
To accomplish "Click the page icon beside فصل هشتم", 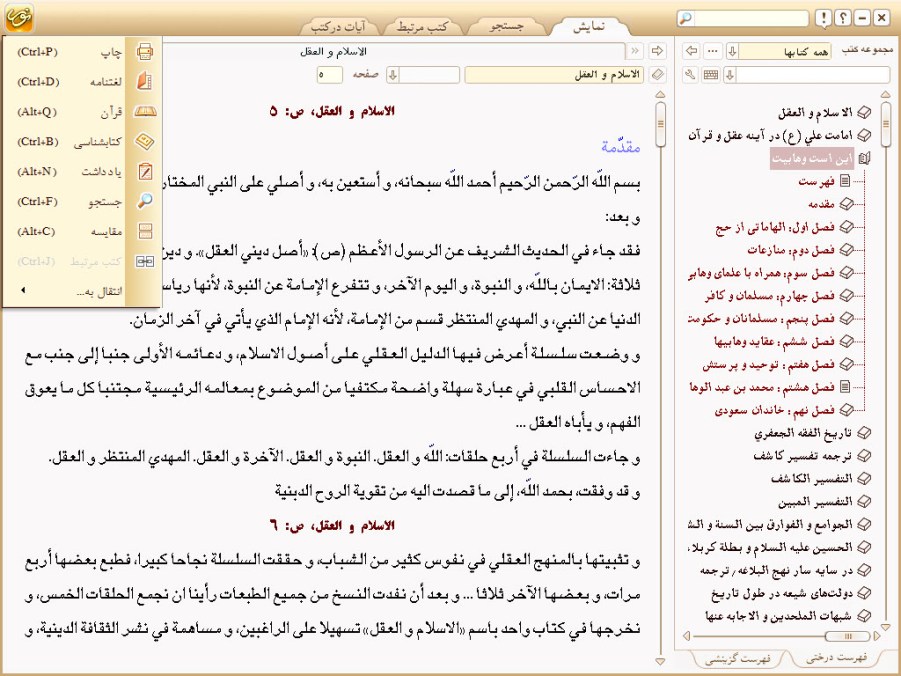I will pos(845,387).
